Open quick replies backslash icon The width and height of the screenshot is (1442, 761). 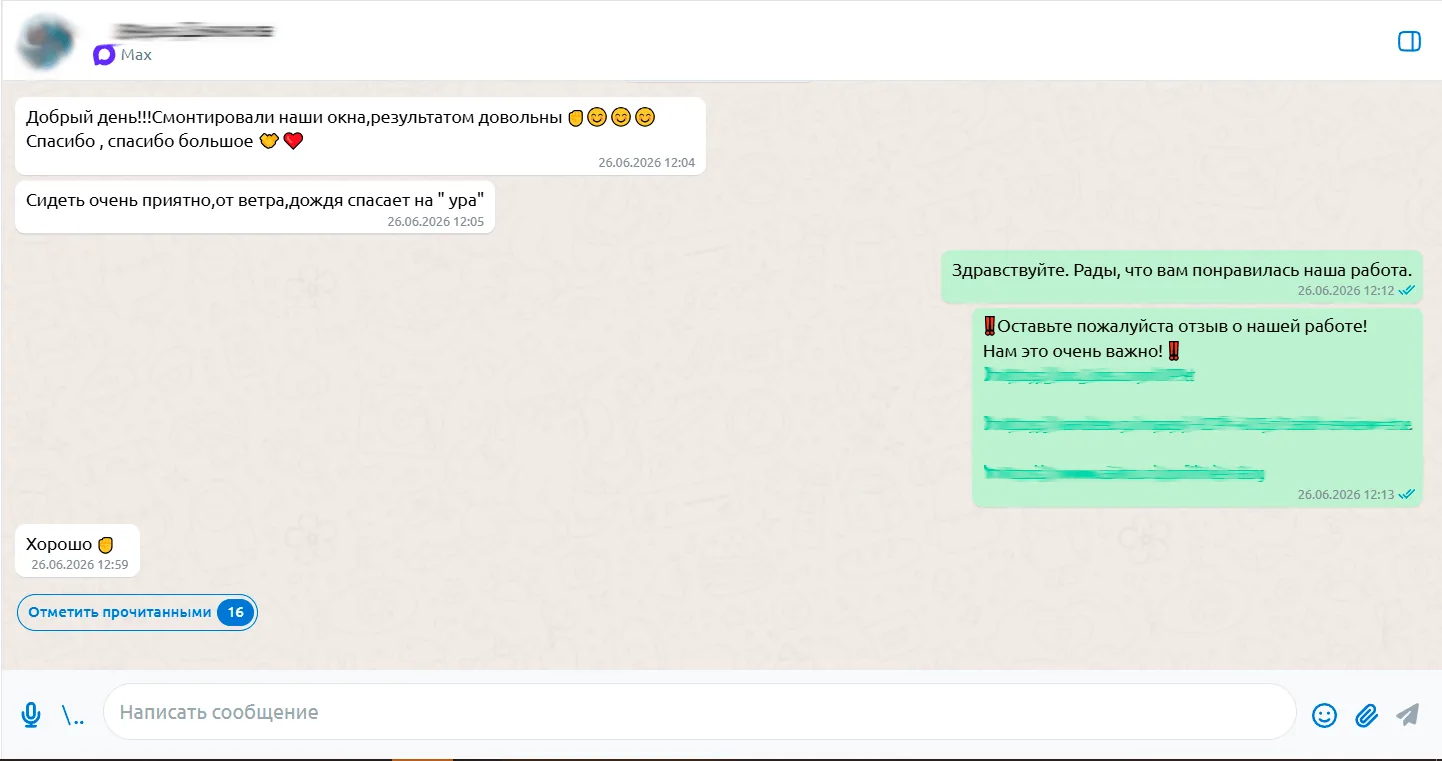(x=73, y=715)
